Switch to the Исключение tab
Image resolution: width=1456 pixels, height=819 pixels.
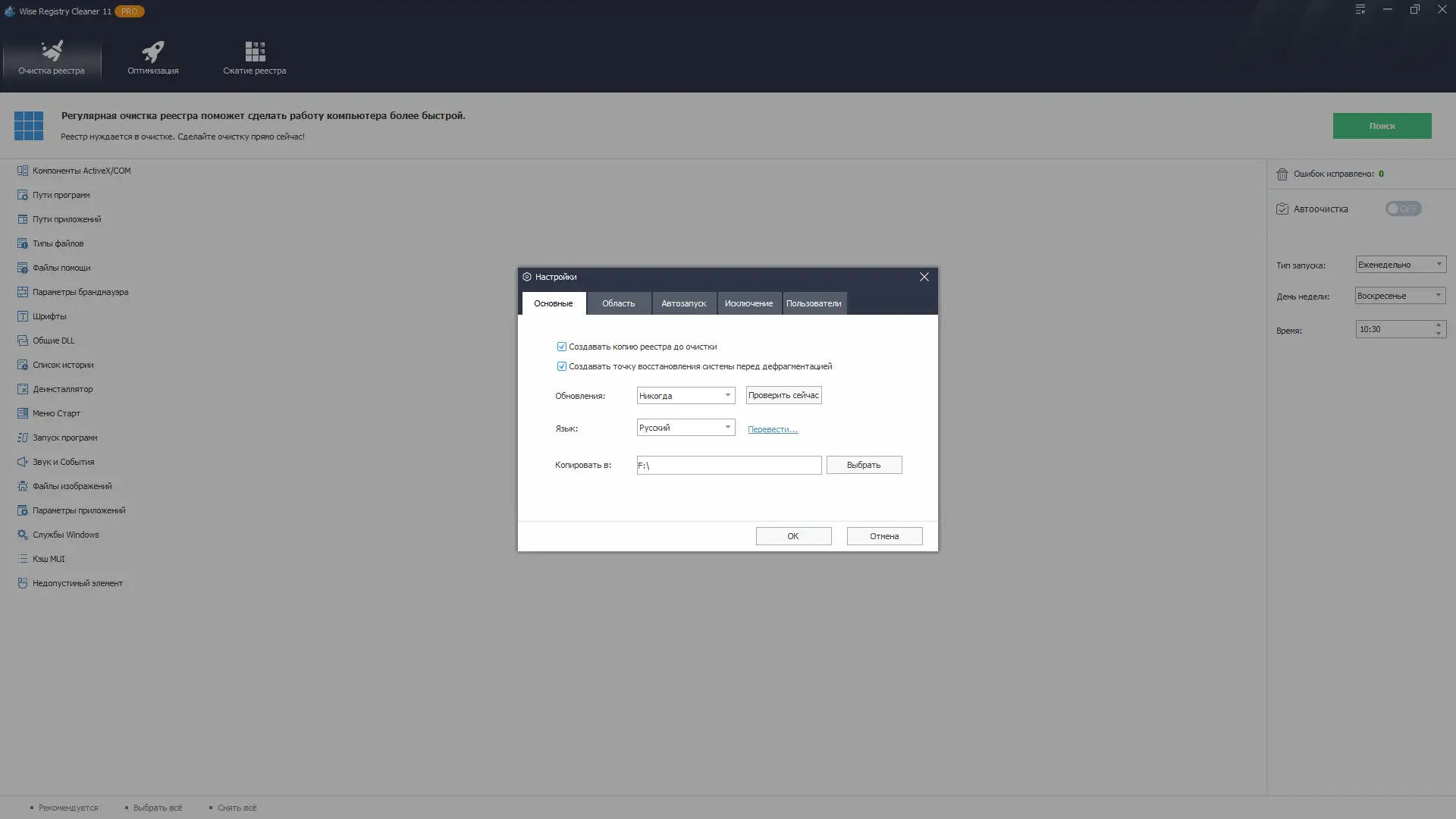748,303
